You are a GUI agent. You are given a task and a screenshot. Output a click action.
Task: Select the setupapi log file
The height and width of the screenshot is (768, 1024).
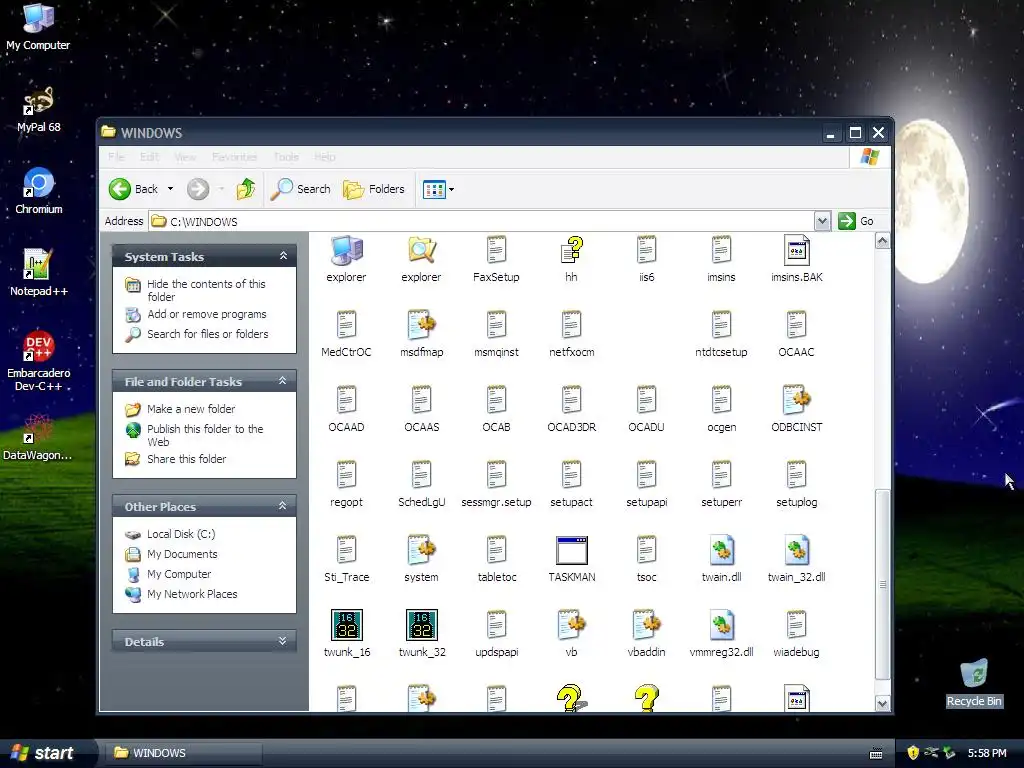647,475
